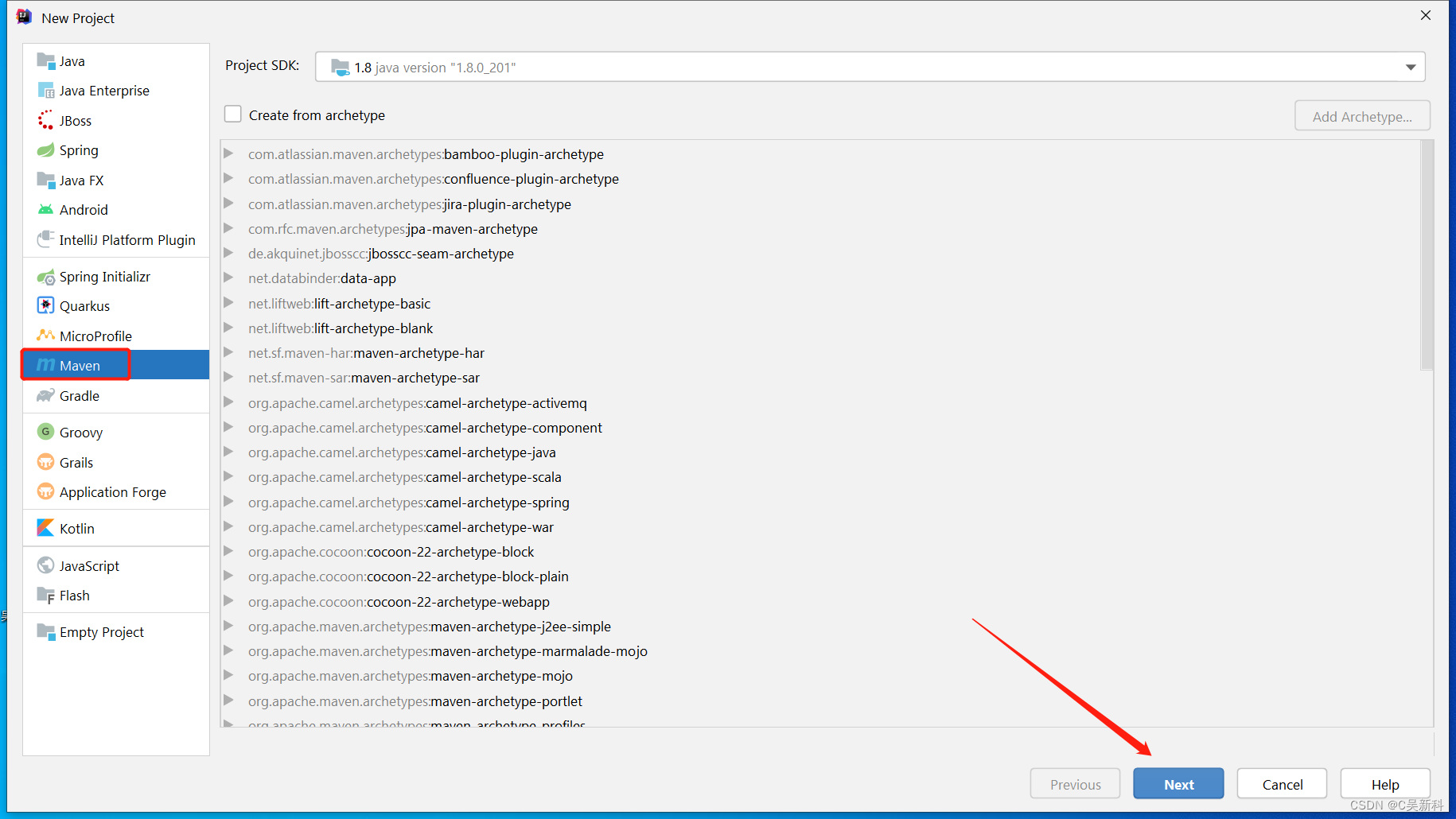The image size is (1456, 819).
Task: Click the Kotlin K icon
Action: (x=45, y=528)
